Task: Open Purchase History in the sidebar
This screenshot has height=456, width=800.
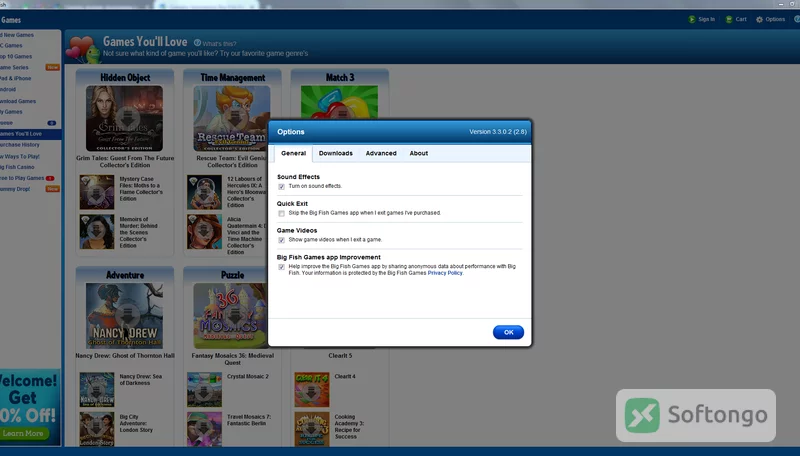Action: click(x=19, y=145)
